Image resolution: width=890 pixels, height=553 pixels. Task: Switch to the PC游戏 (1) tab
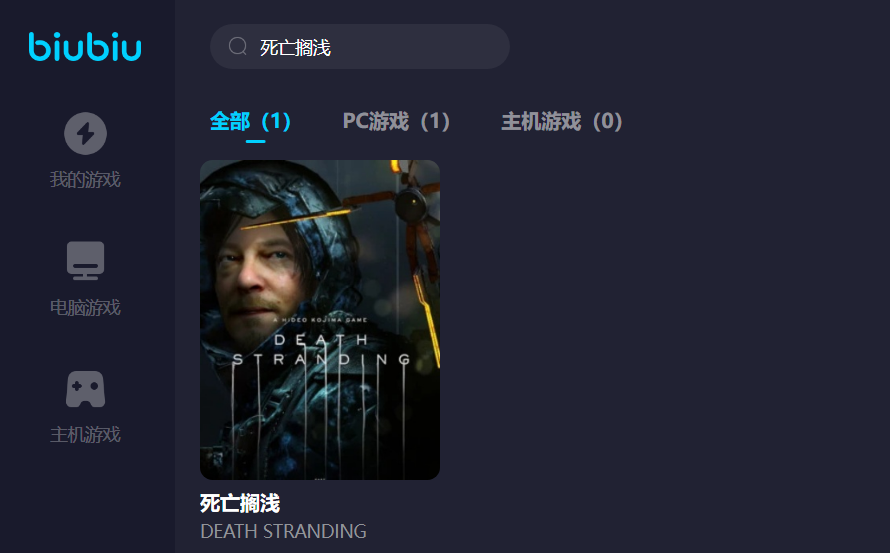pos(396,121)
